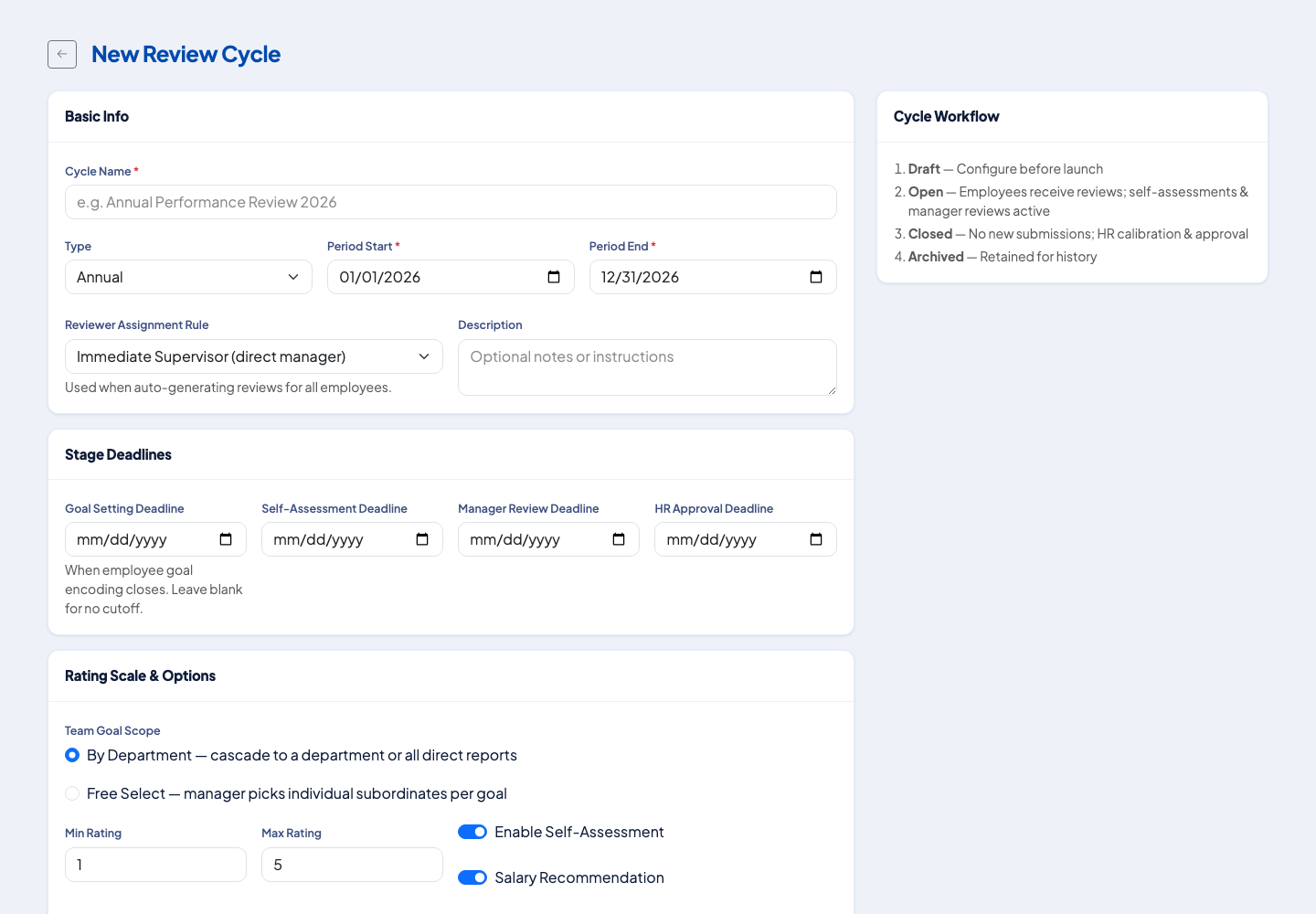Click the Basic Info section title
Image resolution: width=1316 pixels, height=914 pixels.
[97, 116]
